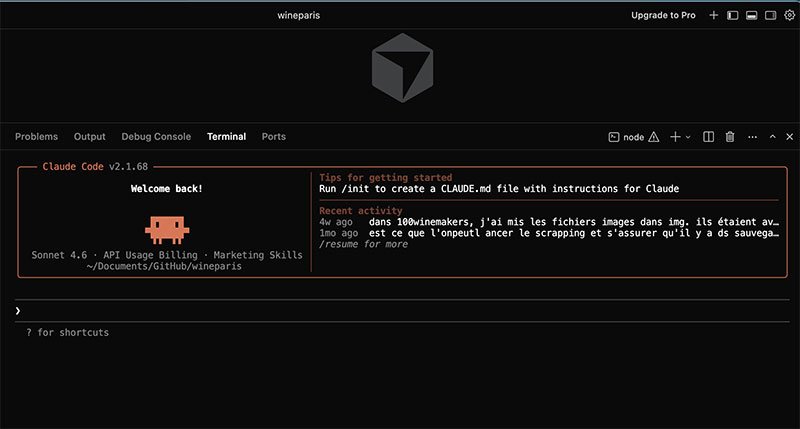Maximize panel with the chevron up

coord(771,137)
